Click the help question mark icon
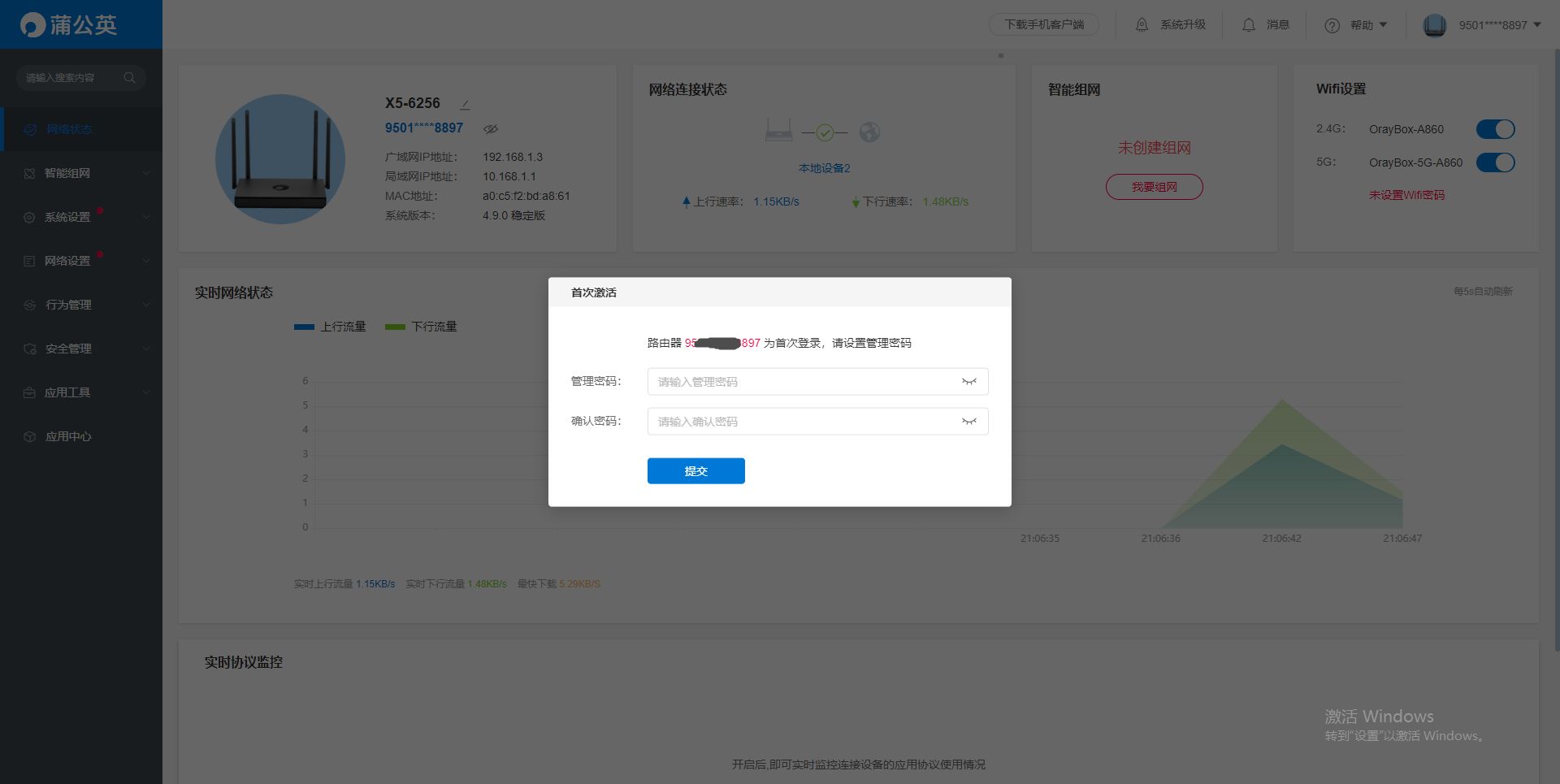Screen dimensions: 1560x784 (1332, 26)
